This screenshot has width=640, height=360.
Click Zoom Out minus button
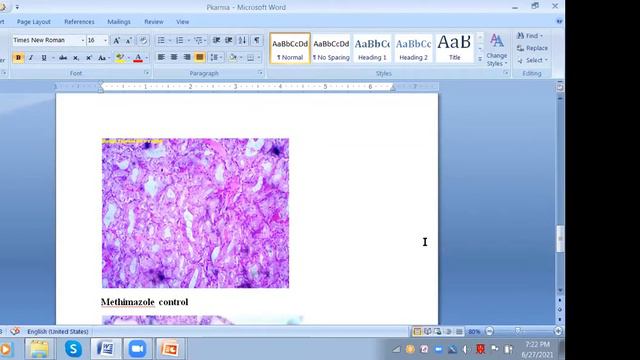(489, 331)
